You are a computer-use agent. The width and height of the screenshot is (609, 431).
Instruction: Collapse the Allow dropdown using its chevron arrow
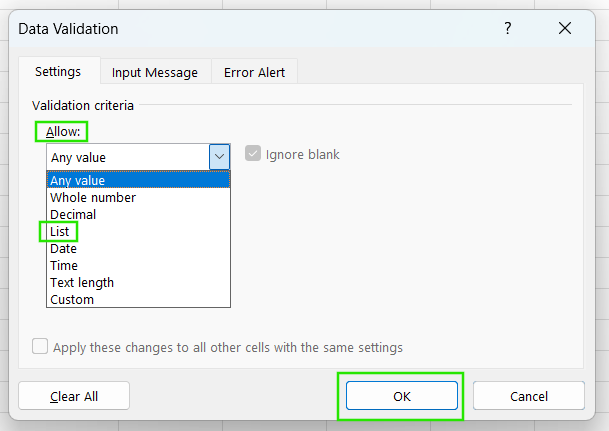point(220,157)
